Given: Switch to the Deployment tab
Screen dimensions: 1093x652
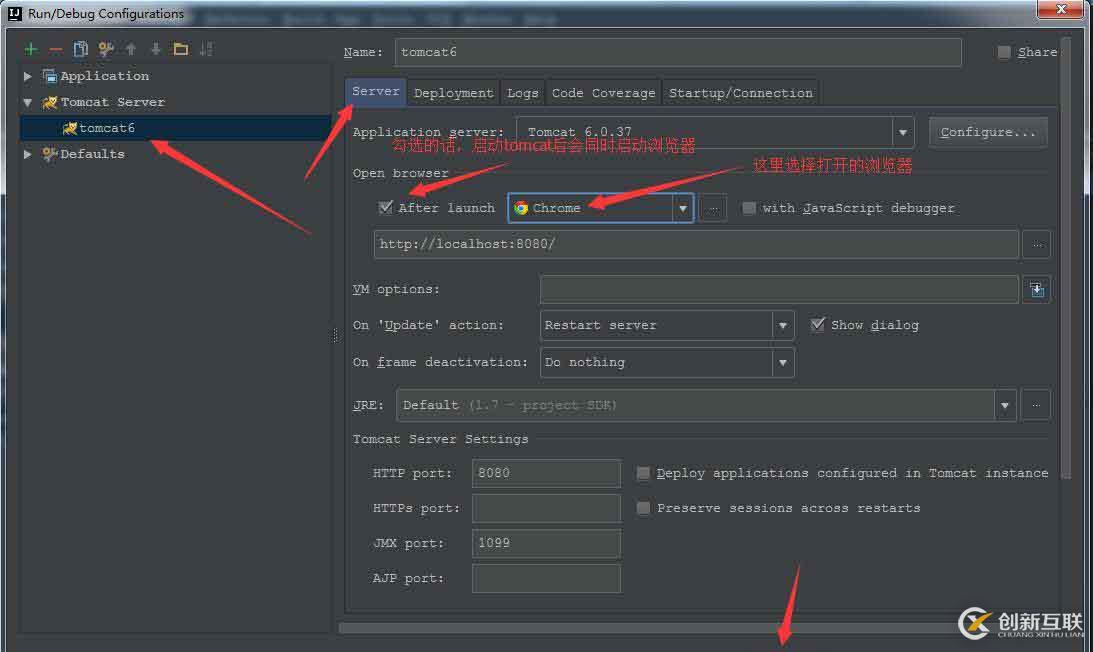Looking at the screenshot, I should pos(454,93).
